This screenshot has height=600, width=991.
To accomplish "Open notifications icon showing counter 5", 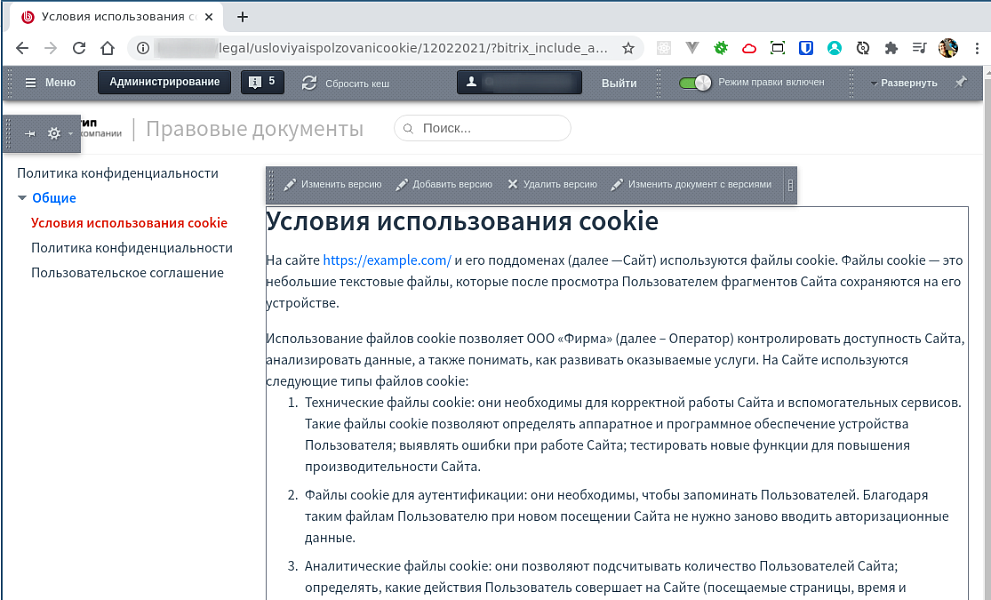I will click(262, 83).
